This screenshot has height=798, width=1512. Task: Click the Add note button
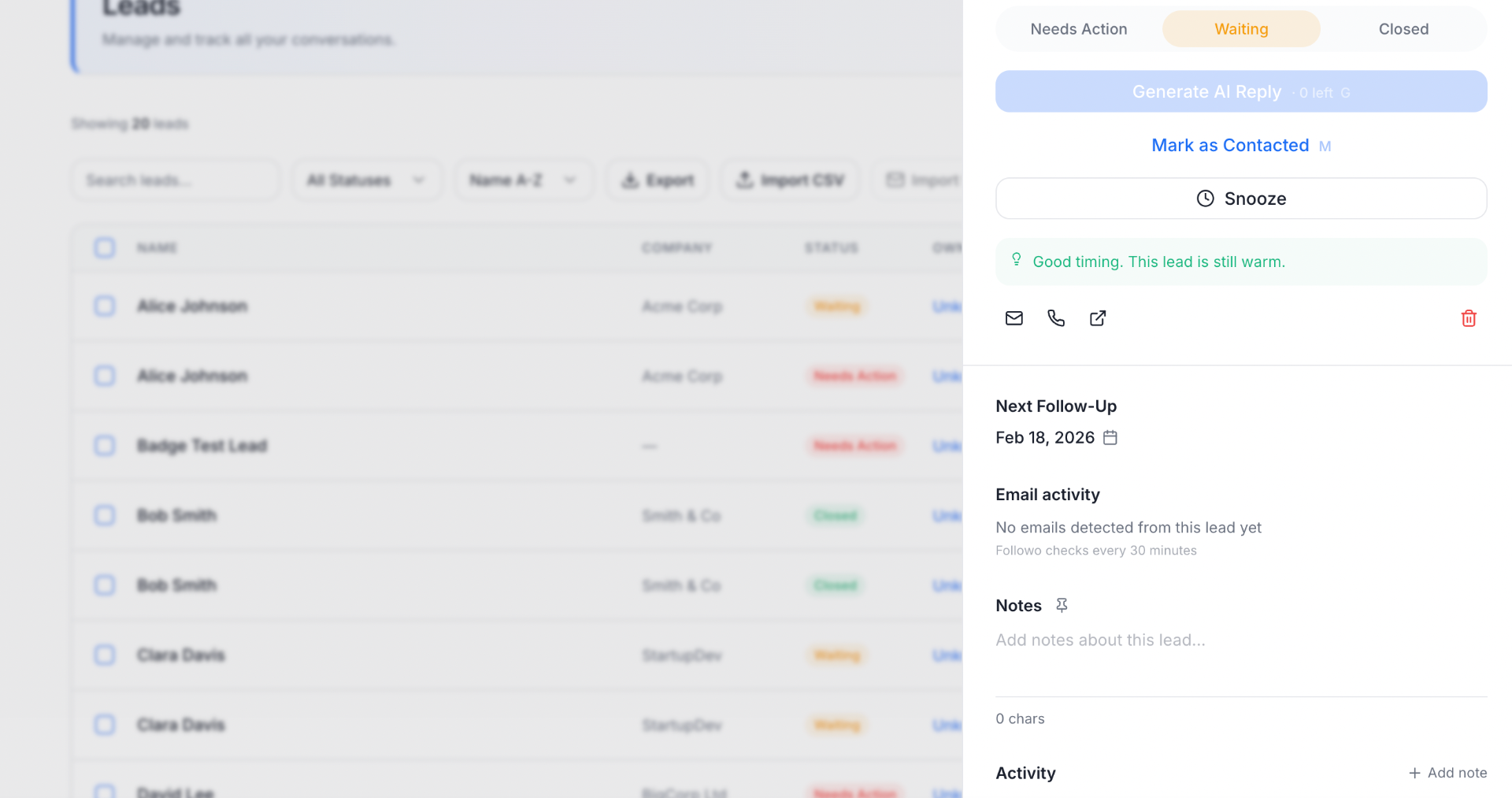click(x=1447, y=773)
